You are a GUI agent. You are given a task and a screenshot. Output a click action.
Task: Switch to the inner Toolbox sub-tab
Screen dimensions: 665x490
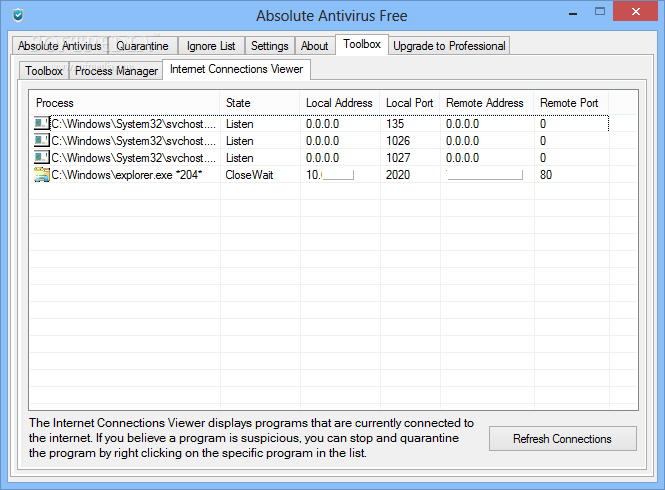click(44, 71)
